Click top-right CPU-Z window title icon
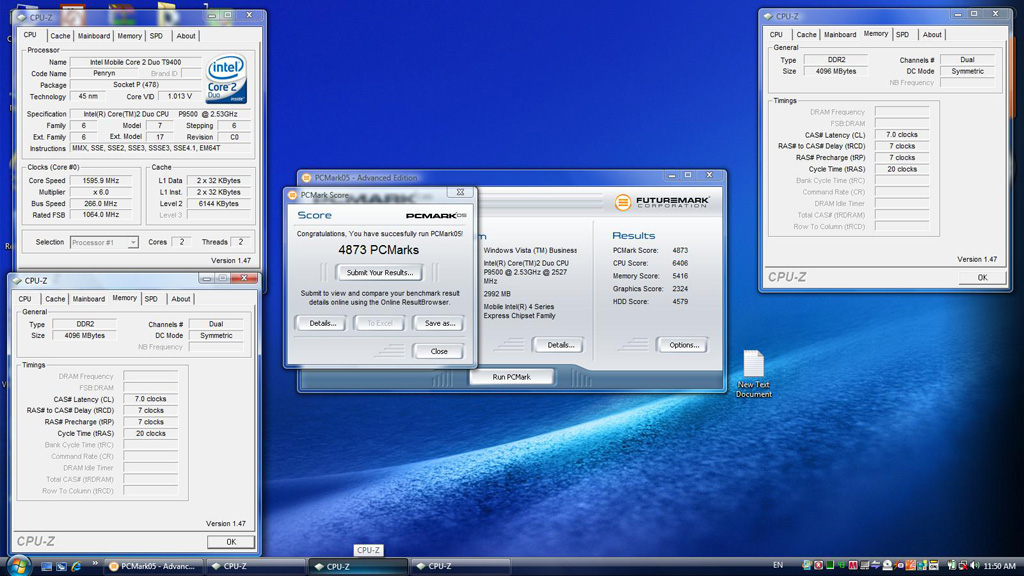Image resolution: width=1024 pixels, height=576 pixels. (768, 16)
